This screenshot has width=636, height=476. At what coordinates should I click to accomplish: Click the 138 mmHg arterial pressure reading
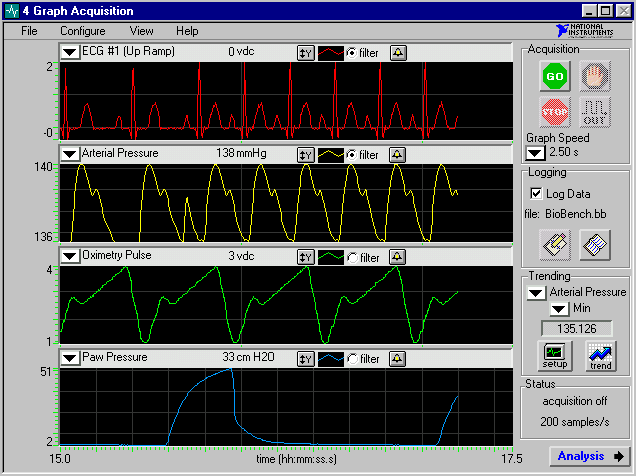(241, 153)
